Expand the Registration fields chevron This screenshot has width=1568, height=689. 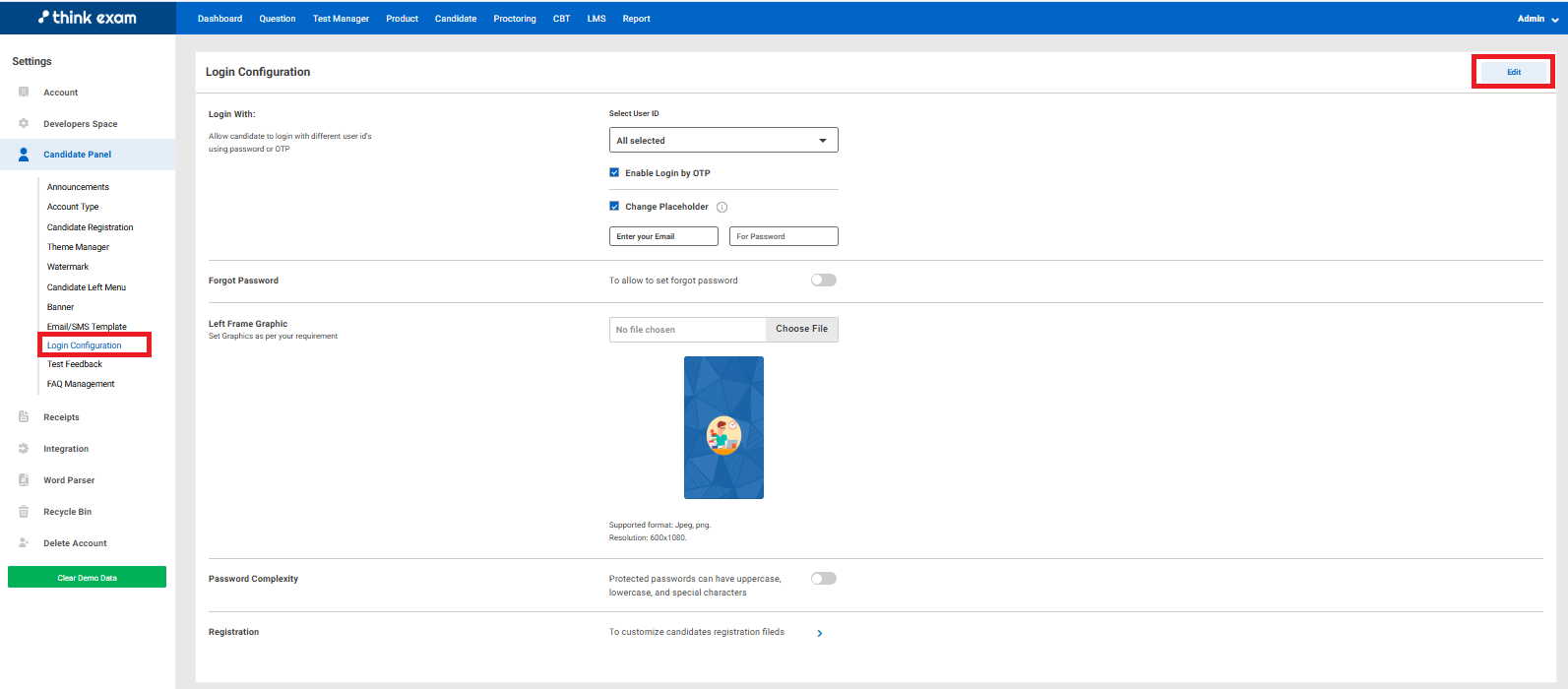pyautogui.click(x=820, y=634)
